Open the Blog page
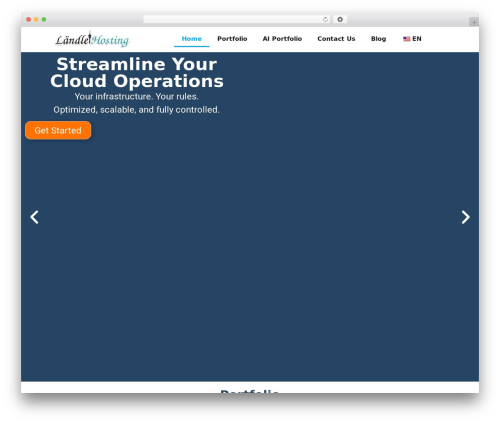Viewport: 500px width, 423px height. [379, 39]
